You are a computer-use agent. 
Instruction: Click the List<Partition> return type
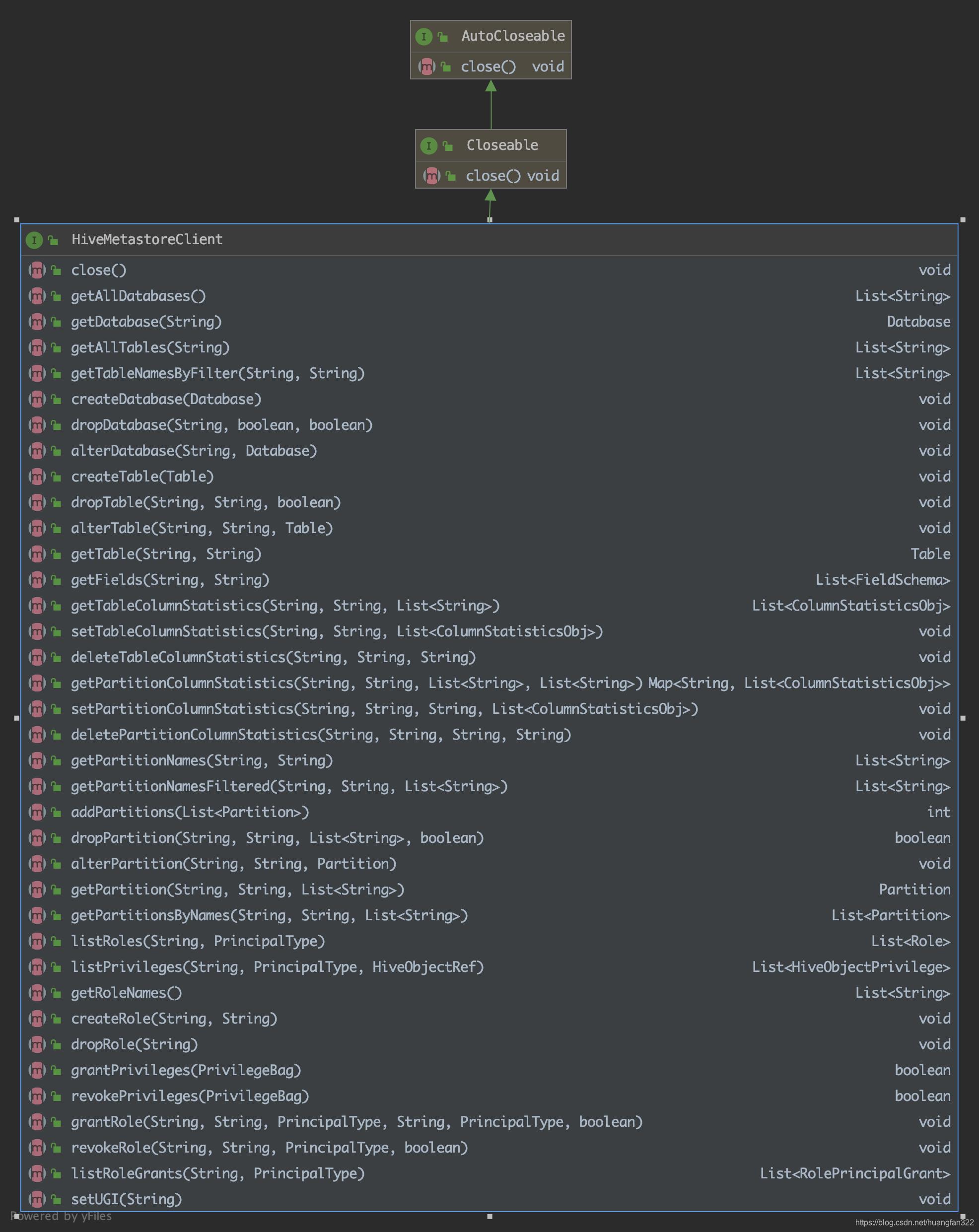[x=891, y=915]
